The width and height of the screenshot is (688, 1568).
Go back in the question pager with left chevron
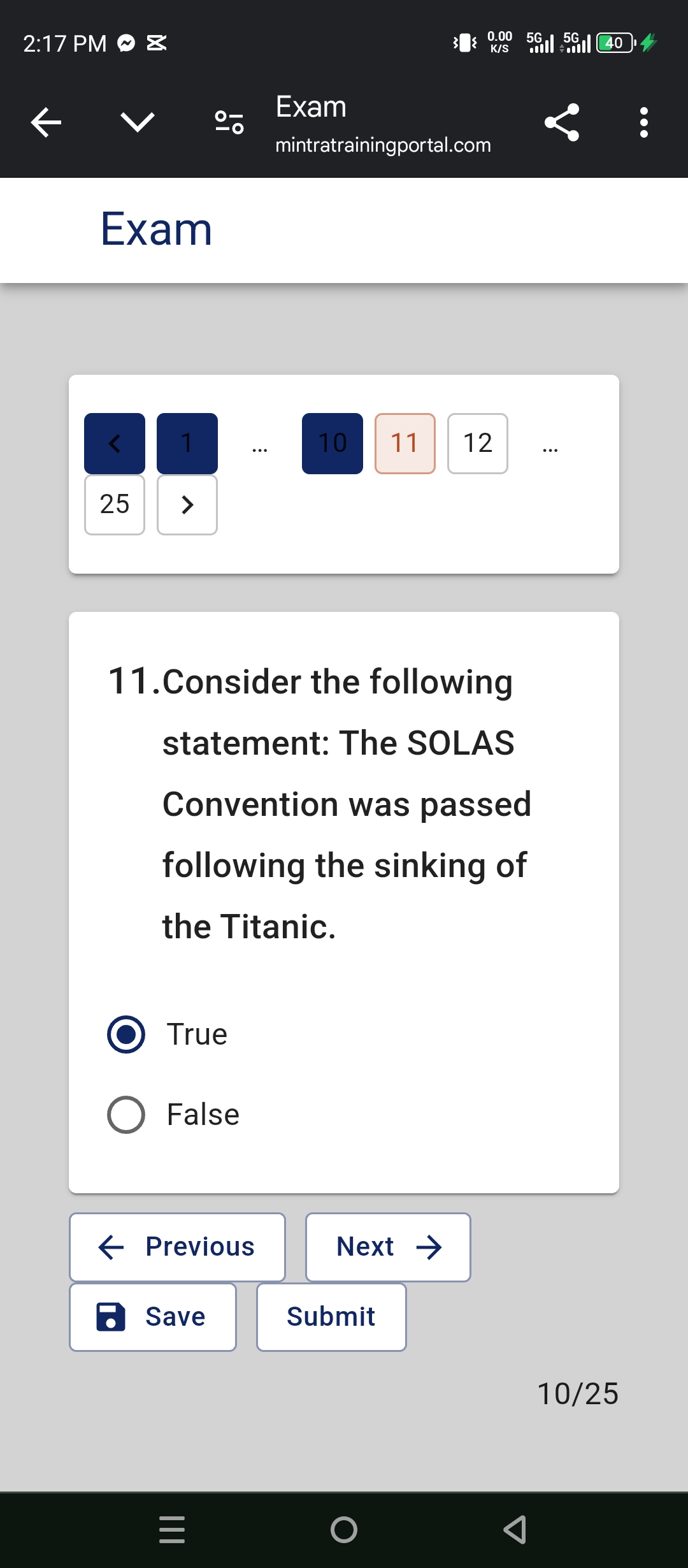point(114,442)
